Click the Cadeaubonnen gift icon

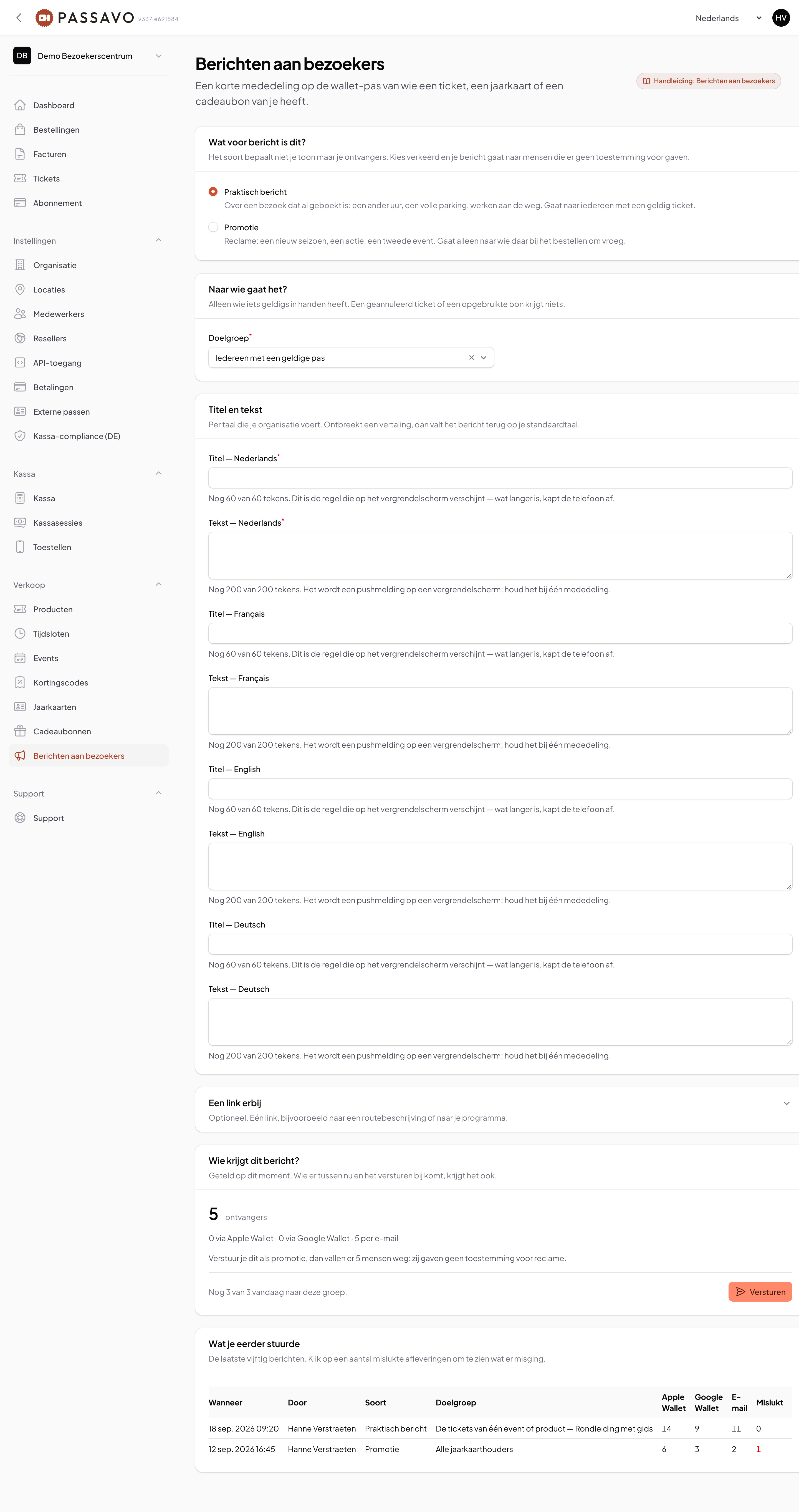point(20,731)
